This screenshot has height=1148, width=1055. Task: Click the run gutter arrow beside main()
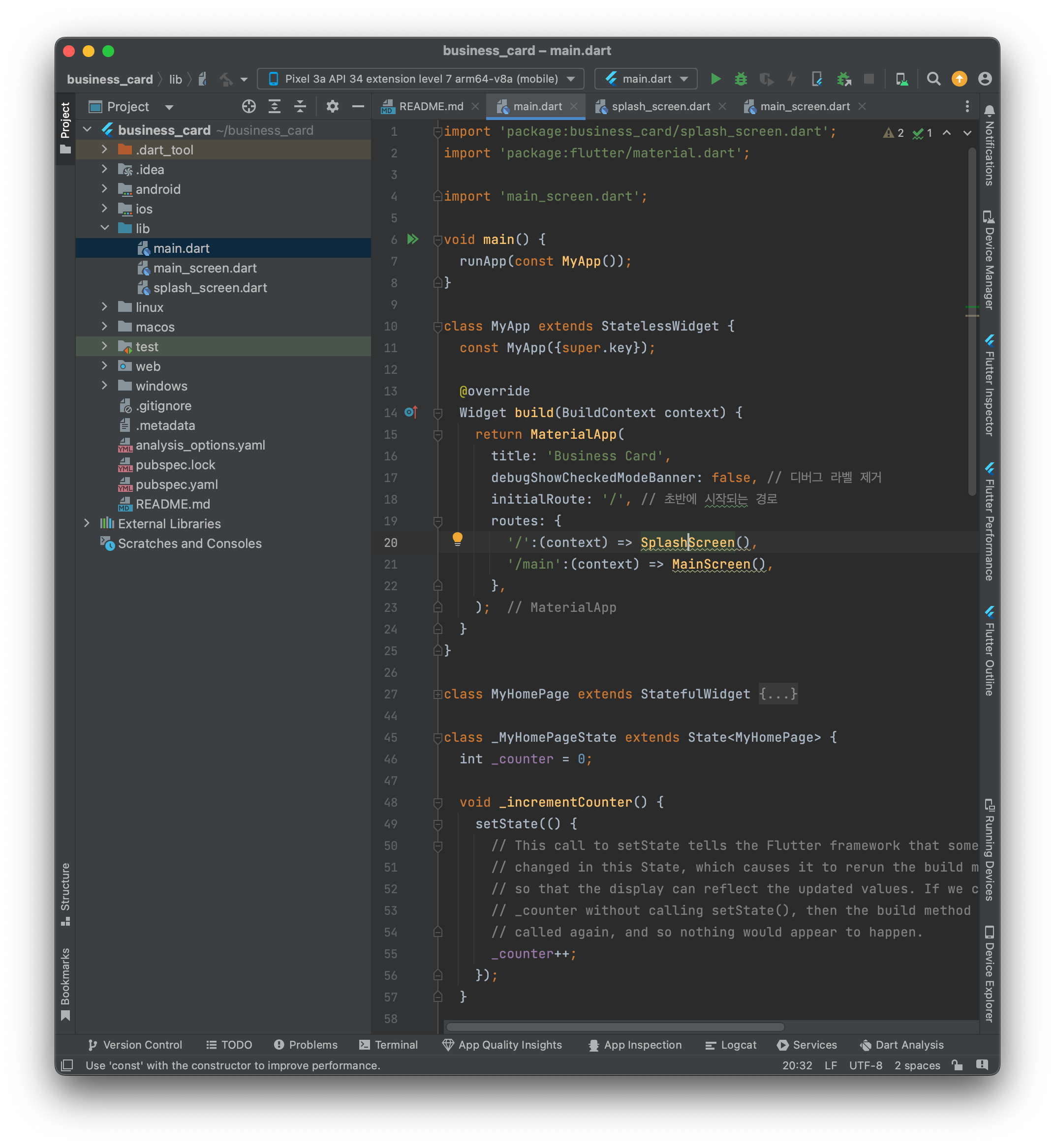tap(413, 240)
